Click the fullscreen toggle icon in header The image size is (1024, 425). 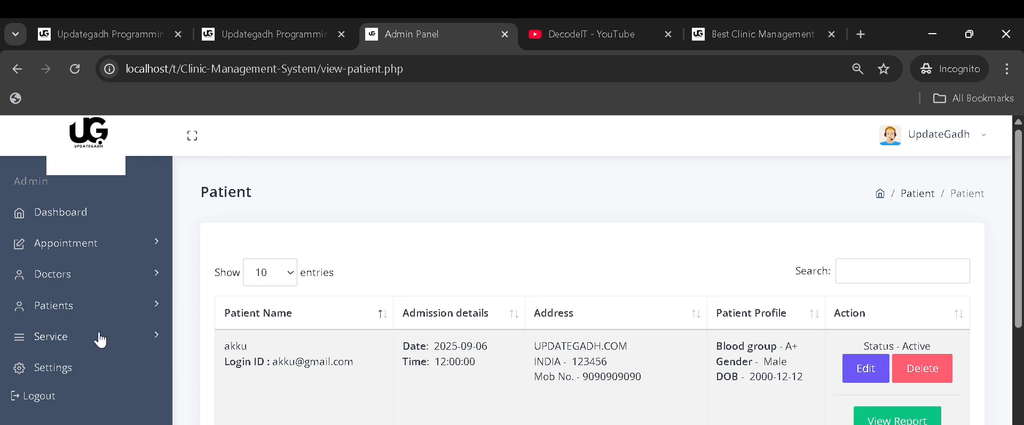click(192, 136)
